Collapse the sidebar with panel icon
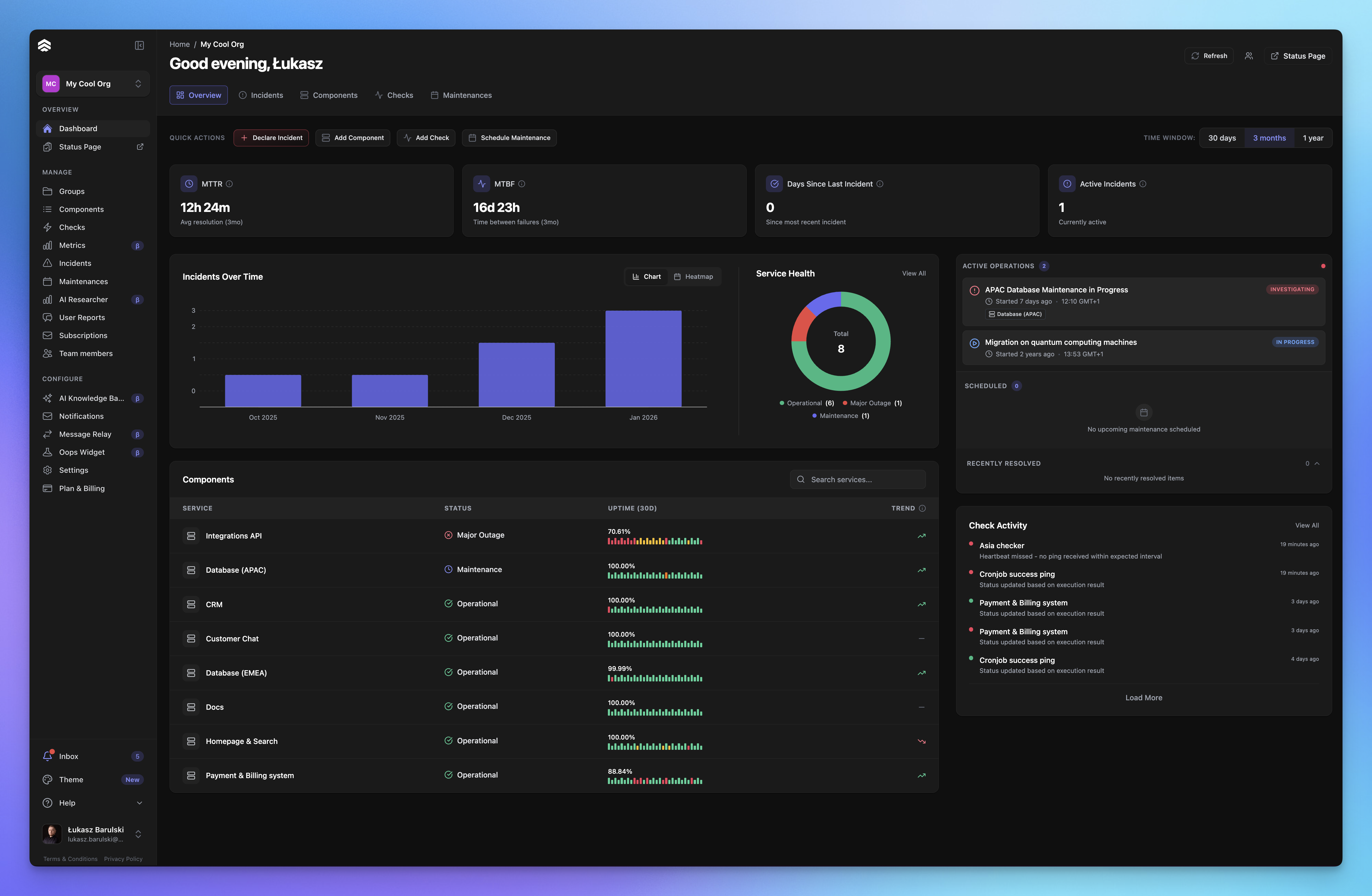The width and height of the screenshot is (1372, 896). coord(139,45)
